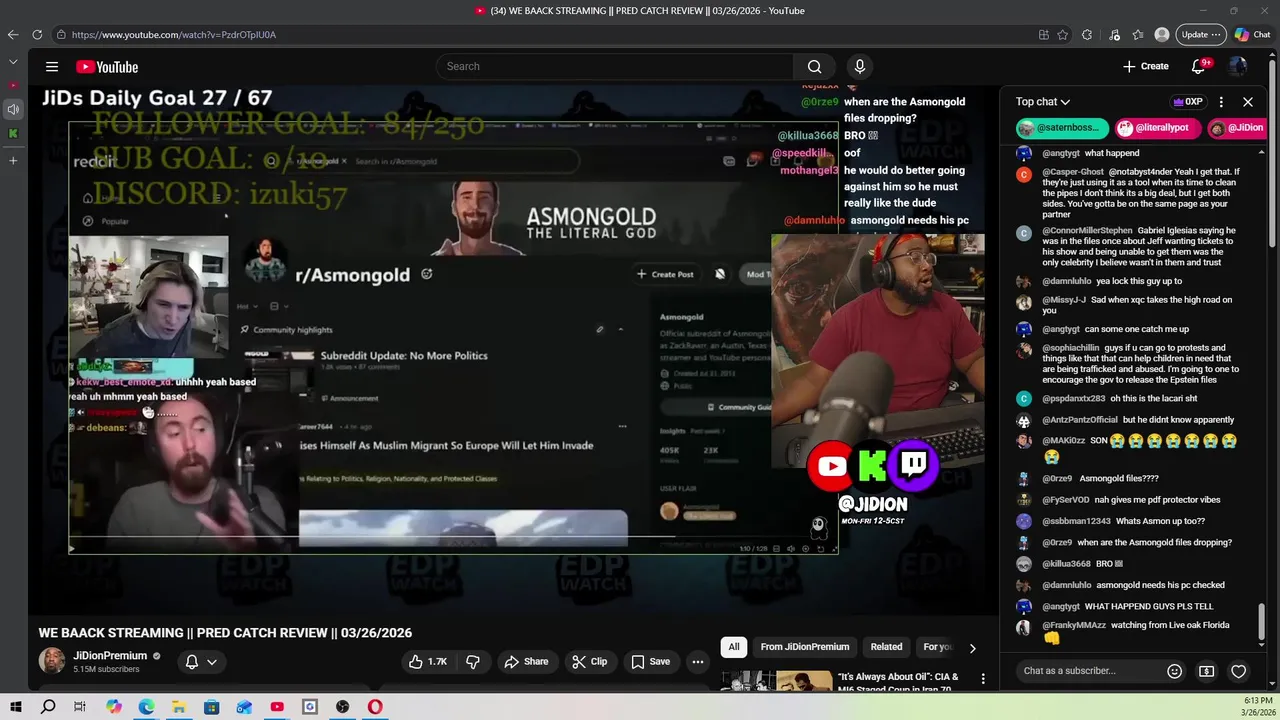Click the @literallypot pinned chat chip
This screenshot has height=720, width=1280.
pos(1156,128)
